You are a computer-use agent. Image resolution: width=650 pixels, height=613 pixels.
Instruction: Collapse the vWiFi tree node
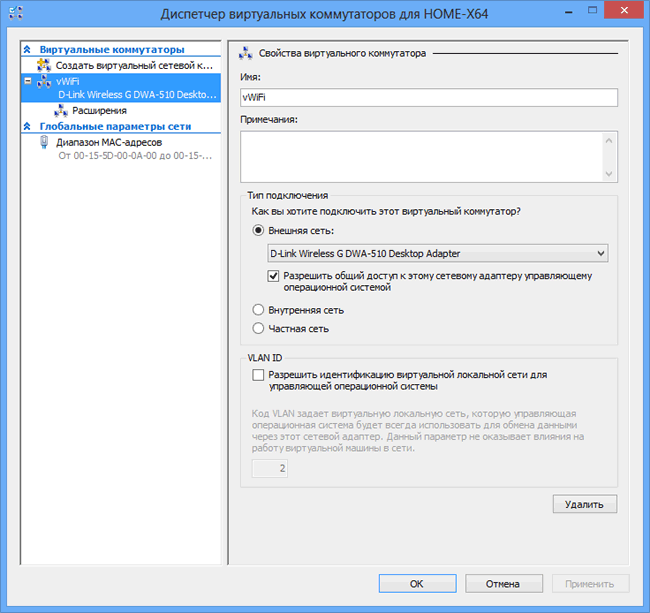(28, 81)
